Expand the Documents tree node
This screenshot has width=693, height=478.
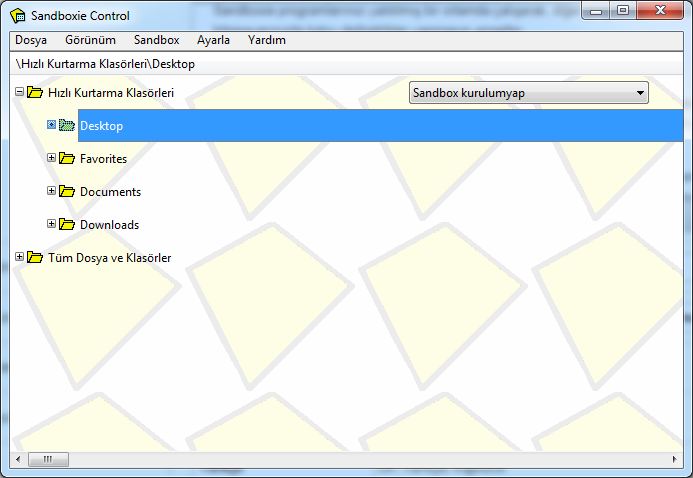tap(51, 190)
